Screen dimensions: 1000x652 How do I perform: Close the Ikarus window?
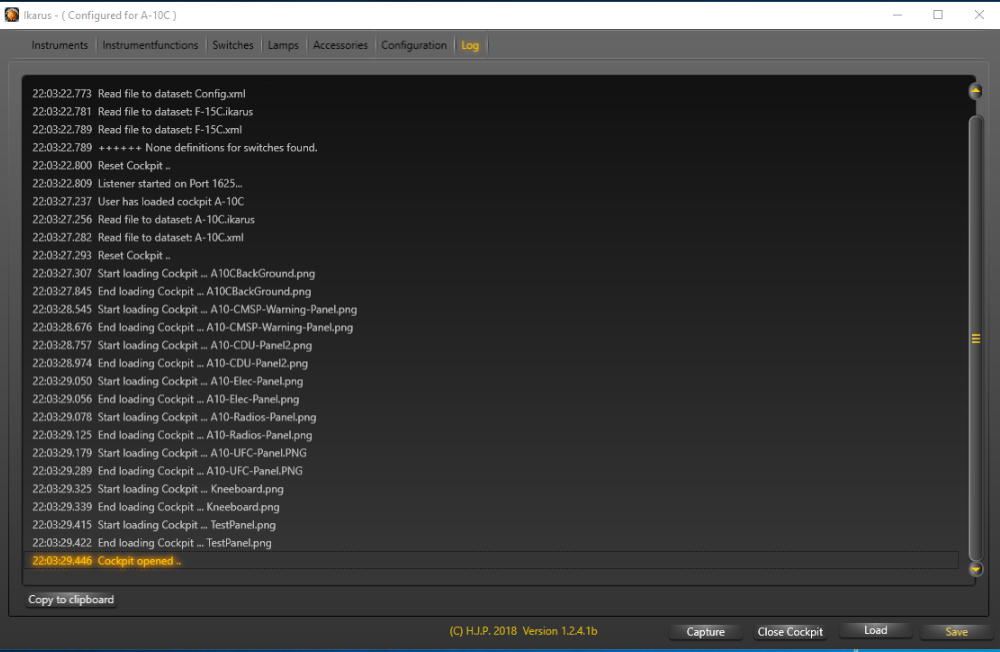click(x=979, y=15)
